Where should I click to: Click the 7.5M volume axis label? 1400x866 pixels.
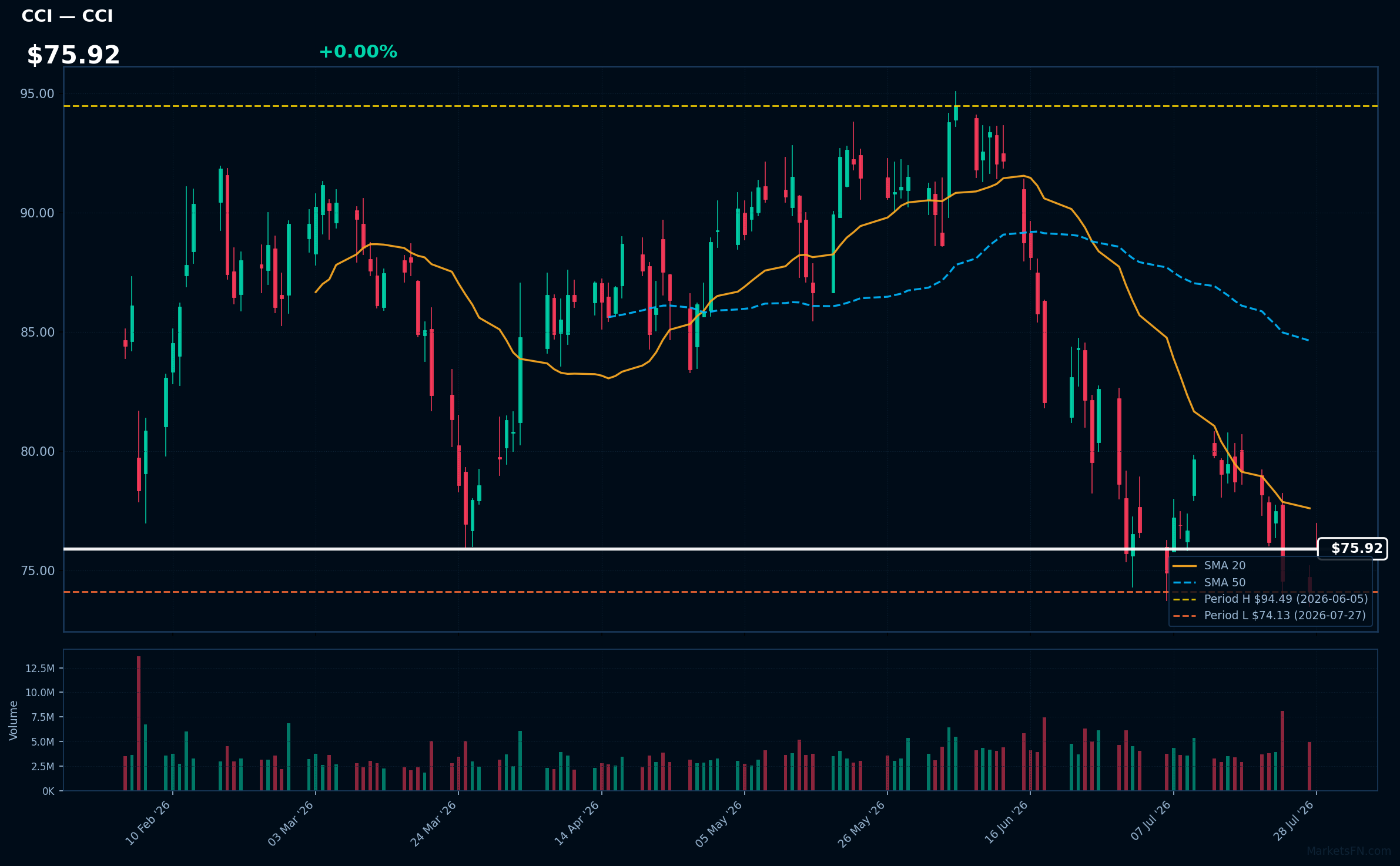(43, 717)
